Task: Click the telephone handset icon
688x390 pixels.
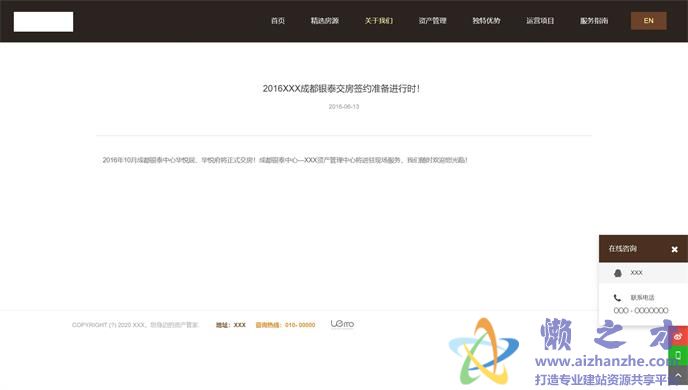Action: tap(617, 298)
